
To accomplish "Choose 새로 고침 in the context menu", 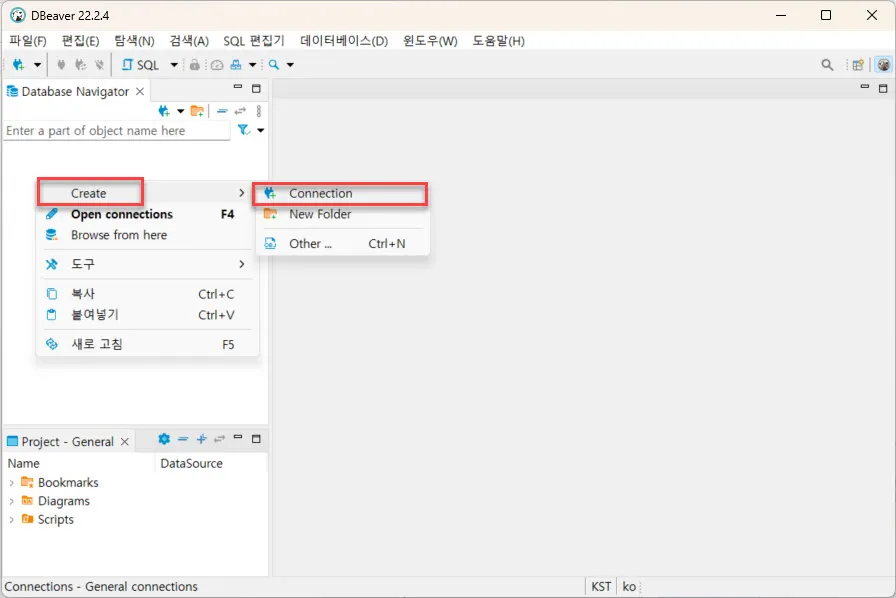I will [100, 343].
